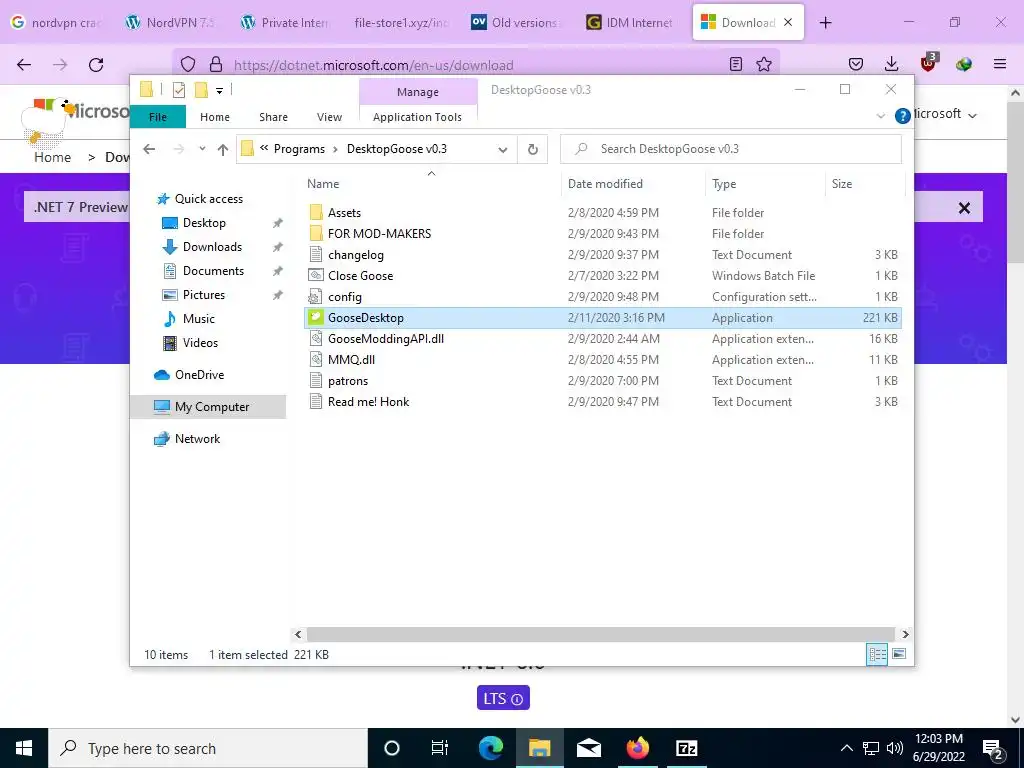Screen dimensions: 1024x768
Task: Click Properties icon in quick access toolbar
Action: [x=179, y=90]
